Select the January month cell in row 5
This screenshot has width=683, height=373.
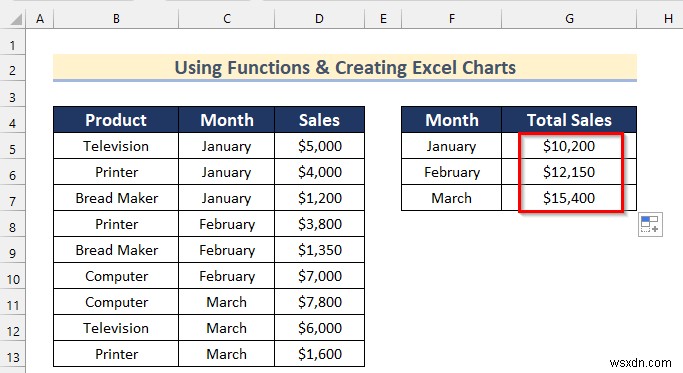pyautogui.click(x=227, y=146)
